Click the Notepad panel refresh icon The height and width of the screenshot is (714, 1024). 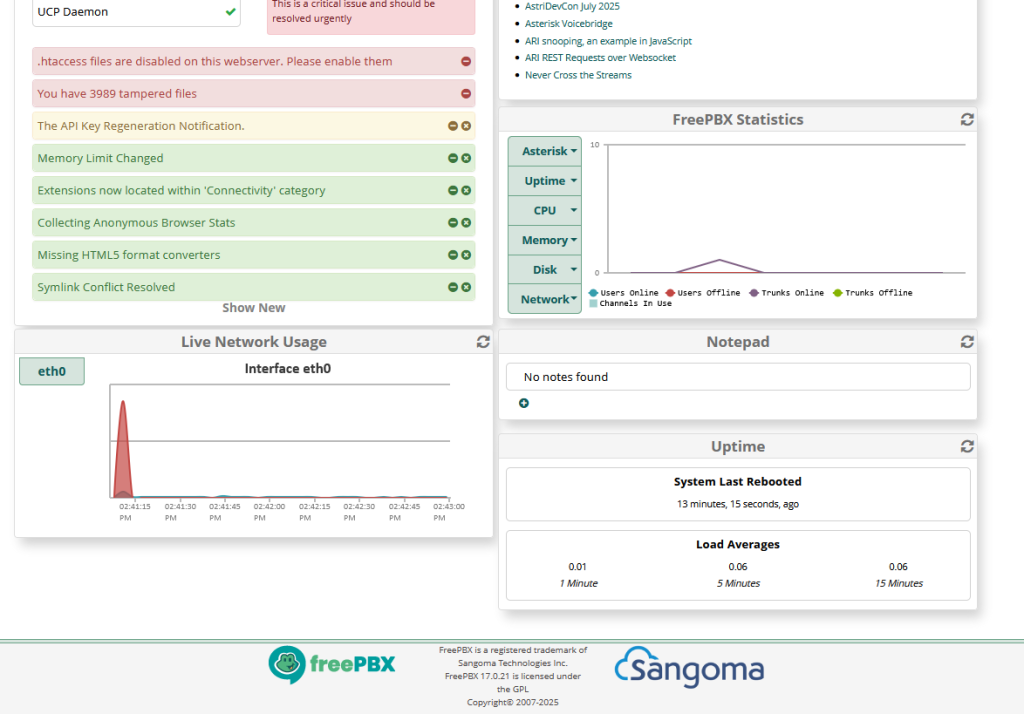[x=966, y=342]
